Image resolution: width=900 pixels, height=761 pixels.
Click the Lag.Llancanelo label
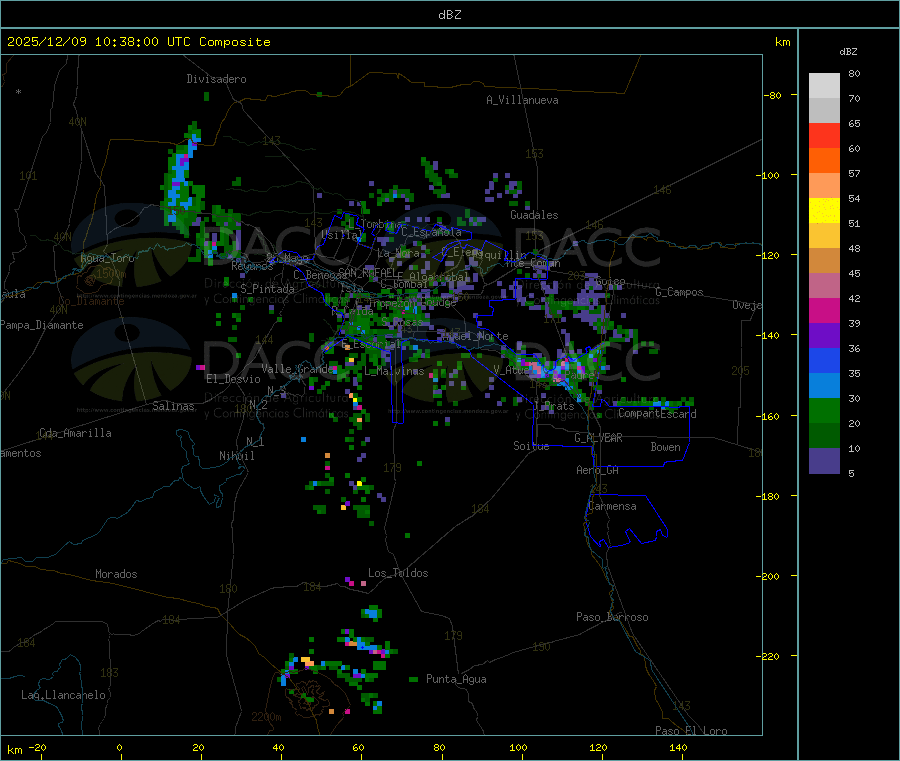pyautogui.click(x=63, y=695)
